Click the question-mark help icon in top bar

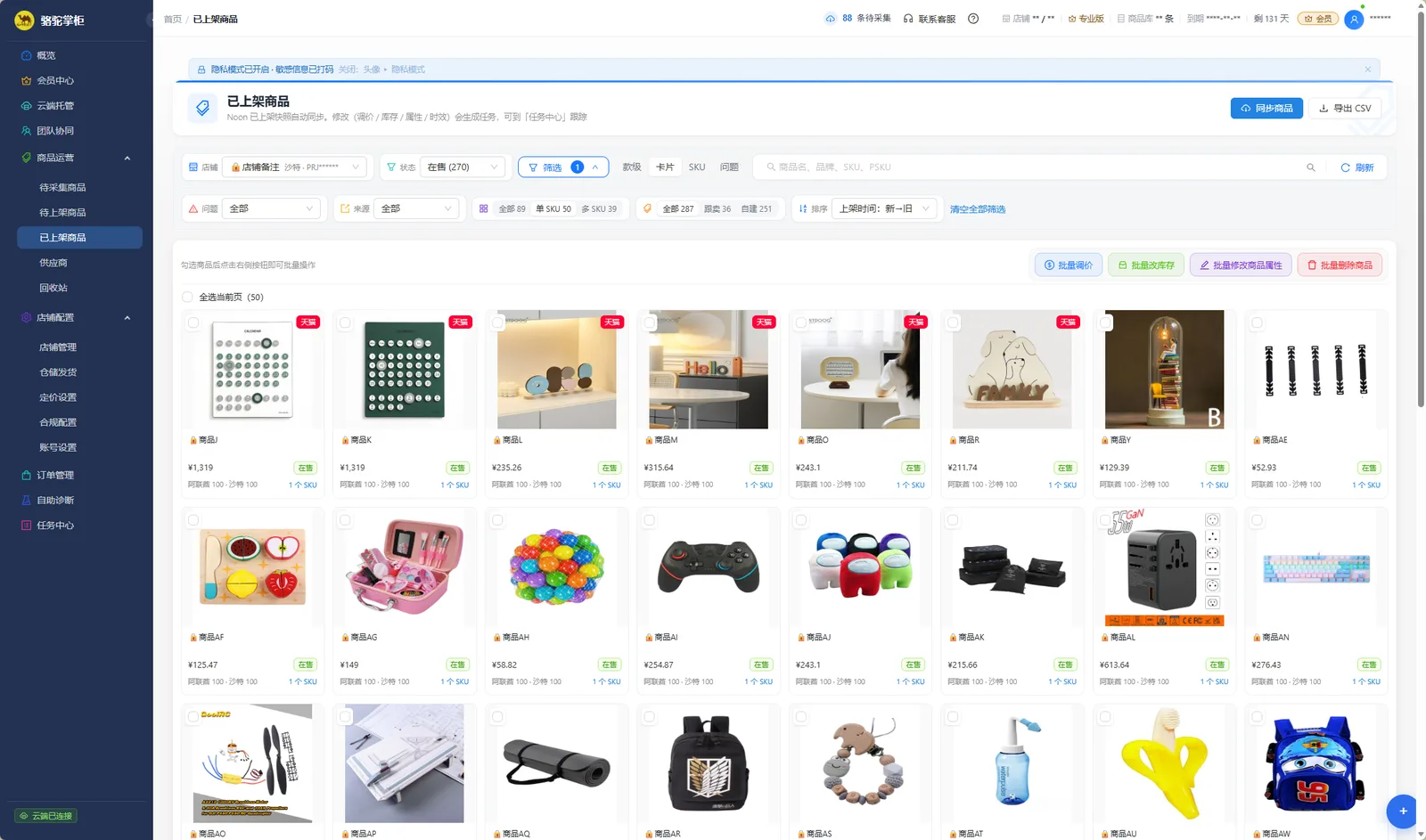point(973,19)
